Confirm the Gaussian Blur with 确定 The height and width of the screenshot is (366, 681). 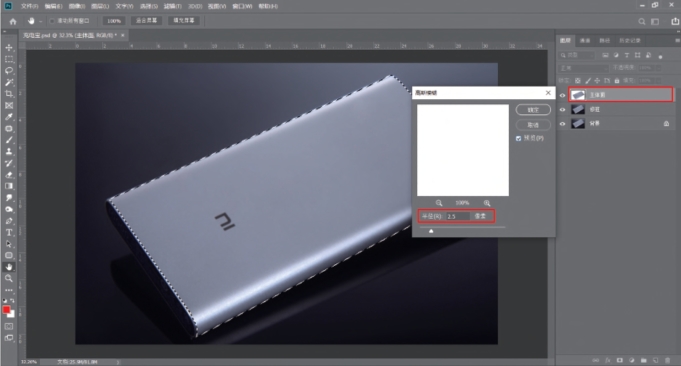[x=533, y=110]
